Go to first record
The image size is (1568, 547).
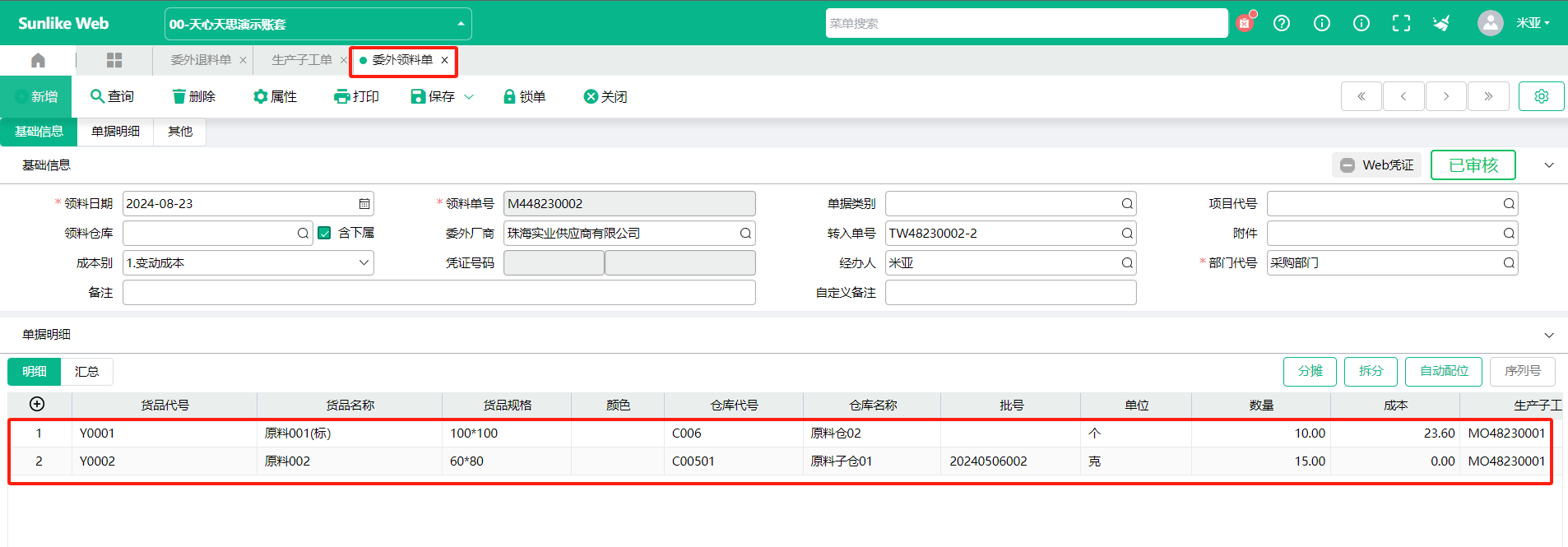(x=1362, y=96)
